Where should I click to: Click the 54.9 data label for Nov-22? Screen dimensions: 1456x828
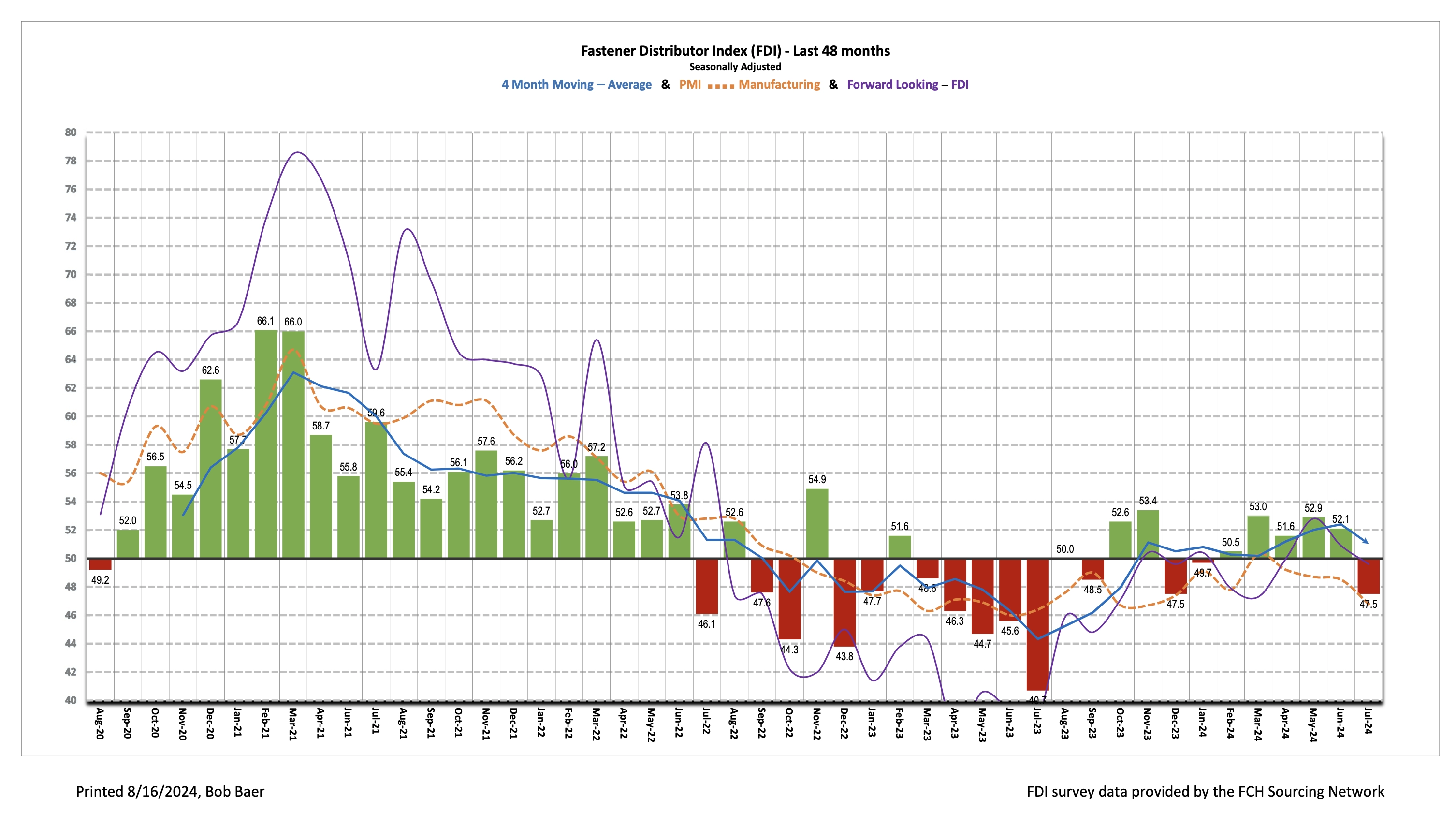816,479
